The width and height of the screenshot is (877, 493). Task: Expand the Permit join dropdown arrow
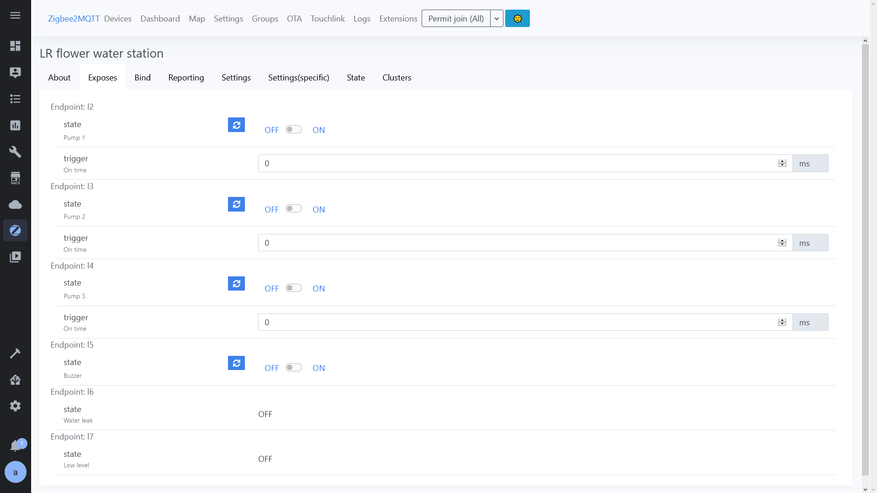click(x=496, y=19)
